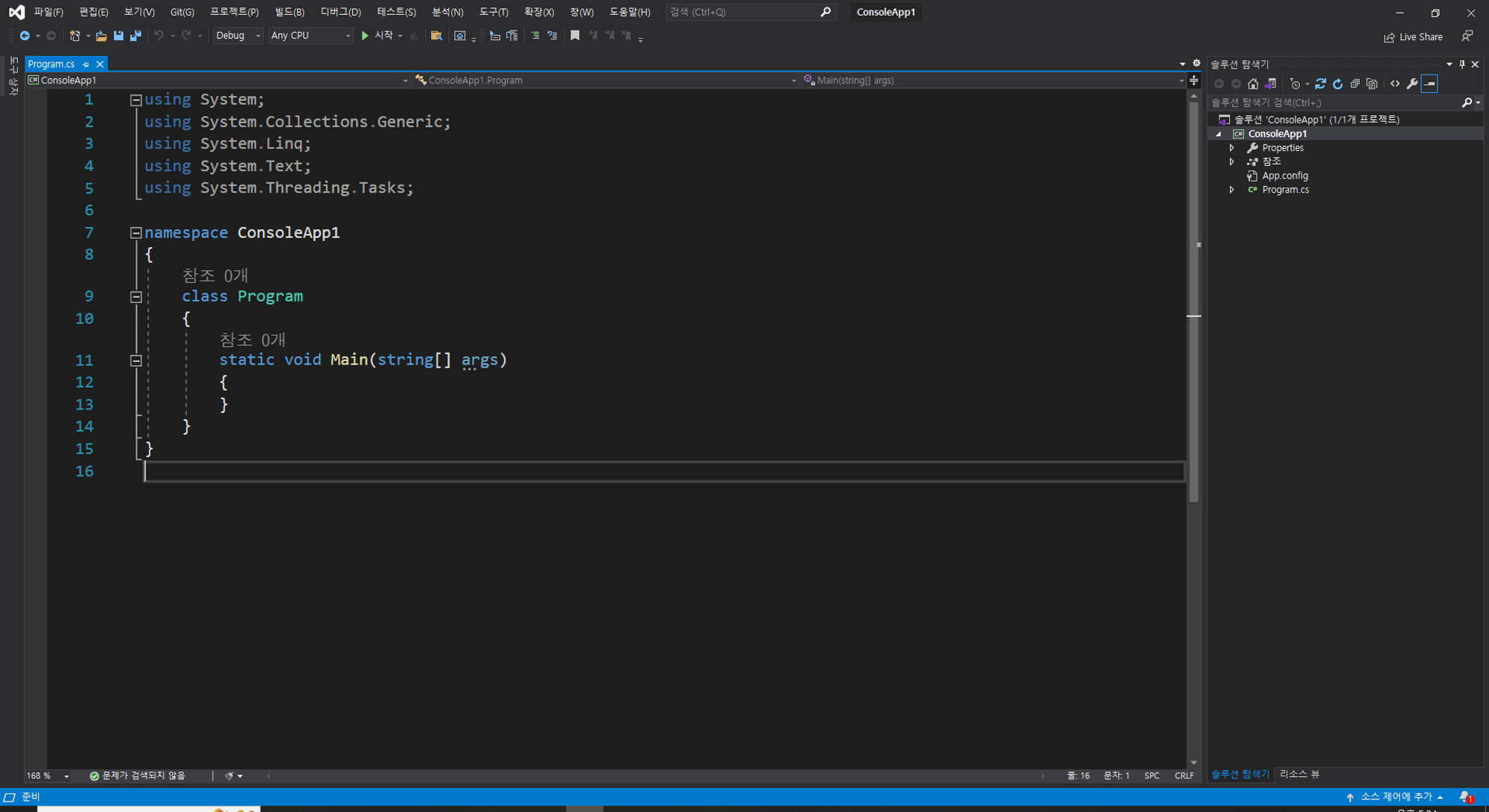Click Find in Files toolbar icon
The height and width of the screenshot is (812, 1489).
click(x=436, y=36)
